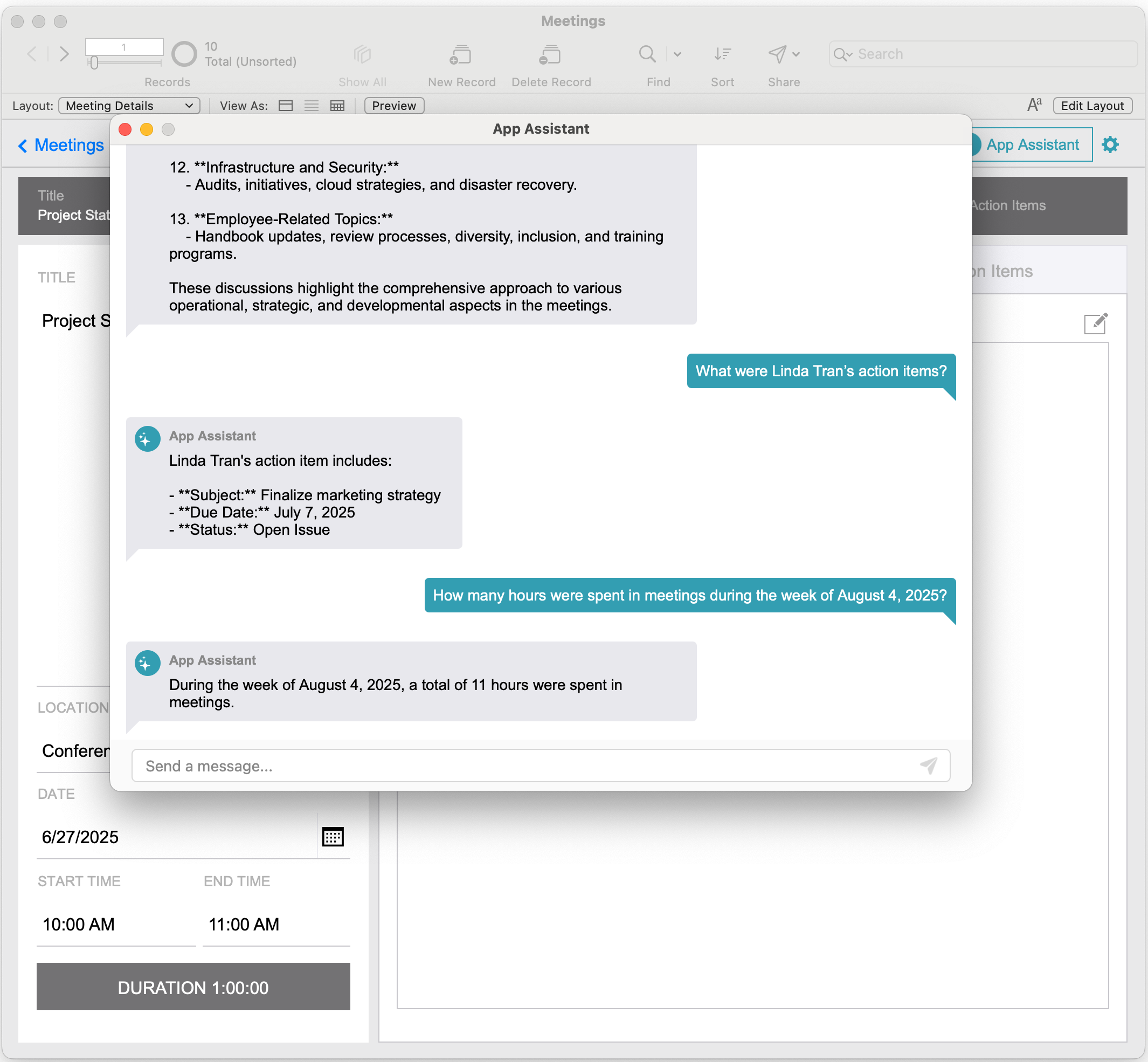Expand the Share options chevron
This screenshot has height=1062, width=1148.
click(x=796, y=54)
